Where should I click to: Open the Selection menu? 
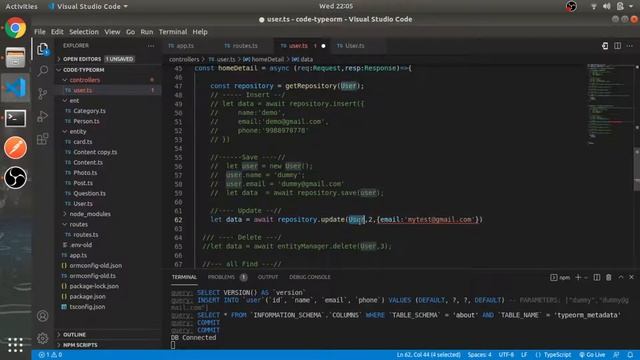coord(84,32)
